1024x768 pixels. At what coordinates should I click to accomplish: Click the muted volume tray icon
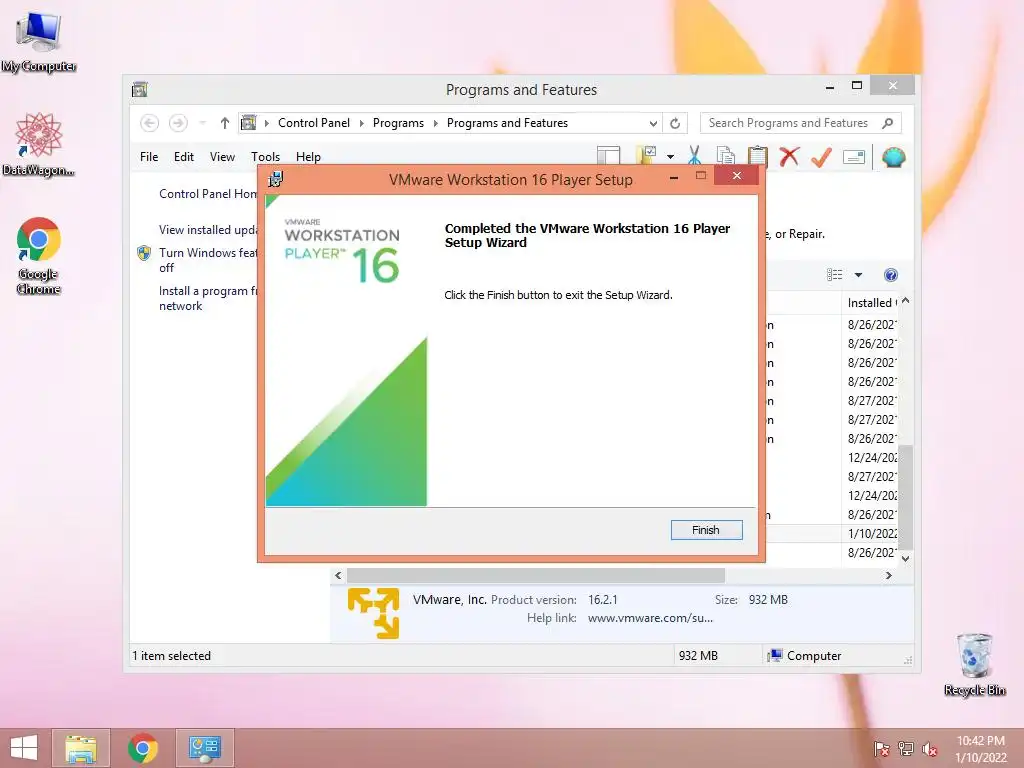coord(929,749)
